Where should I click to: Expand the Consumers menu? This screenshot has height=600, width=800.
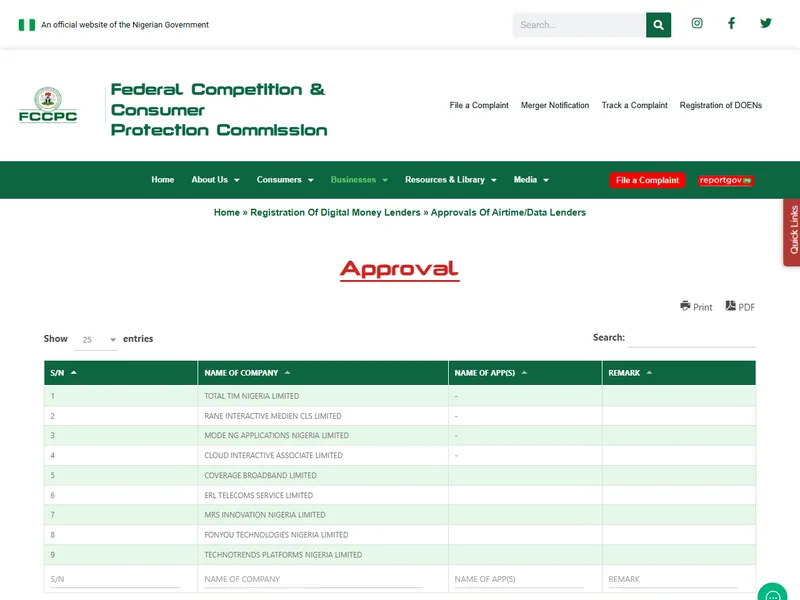point(285,180)
